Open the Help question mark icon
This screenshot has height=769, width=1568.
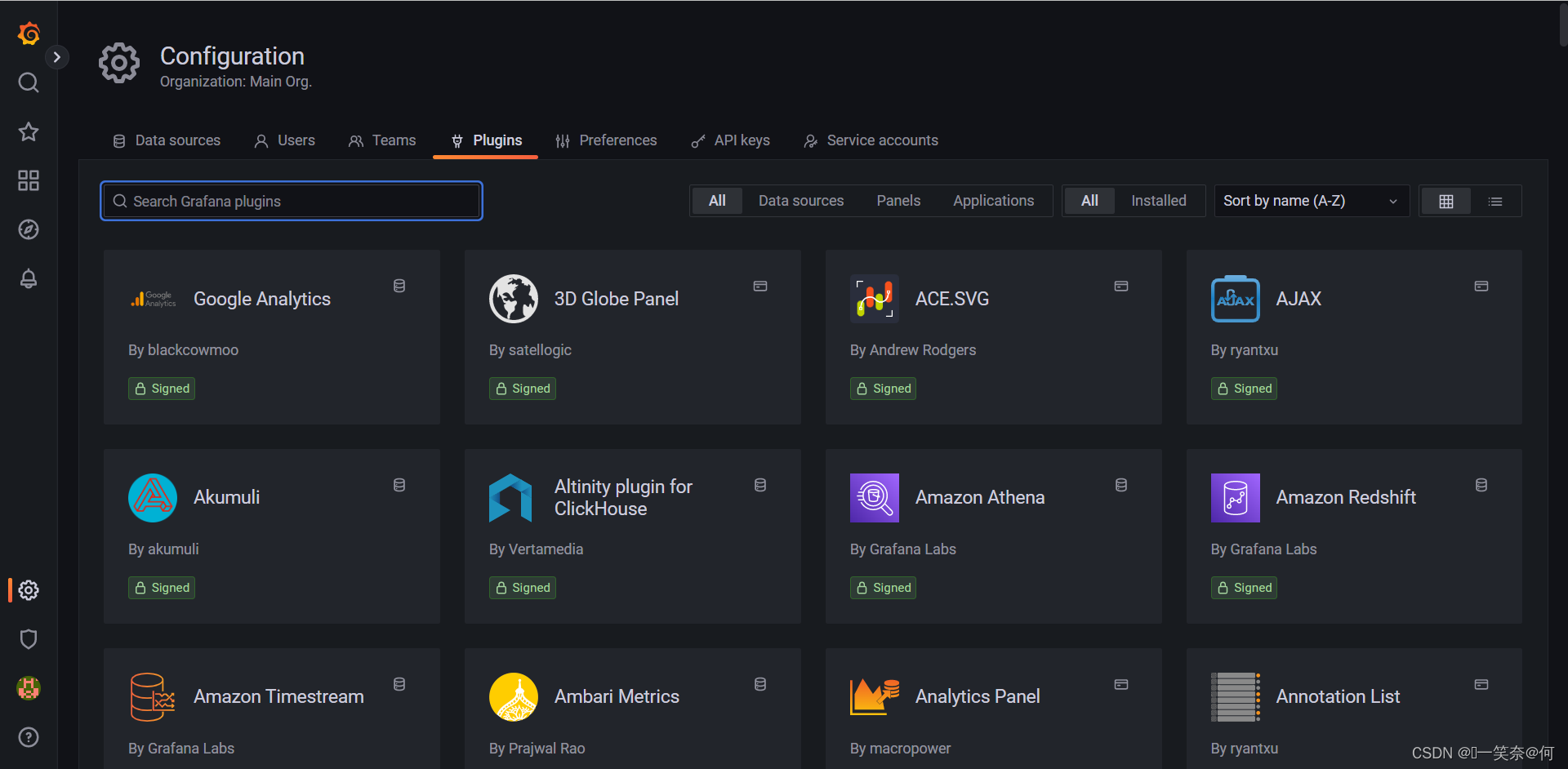click(x=29, y=737)
